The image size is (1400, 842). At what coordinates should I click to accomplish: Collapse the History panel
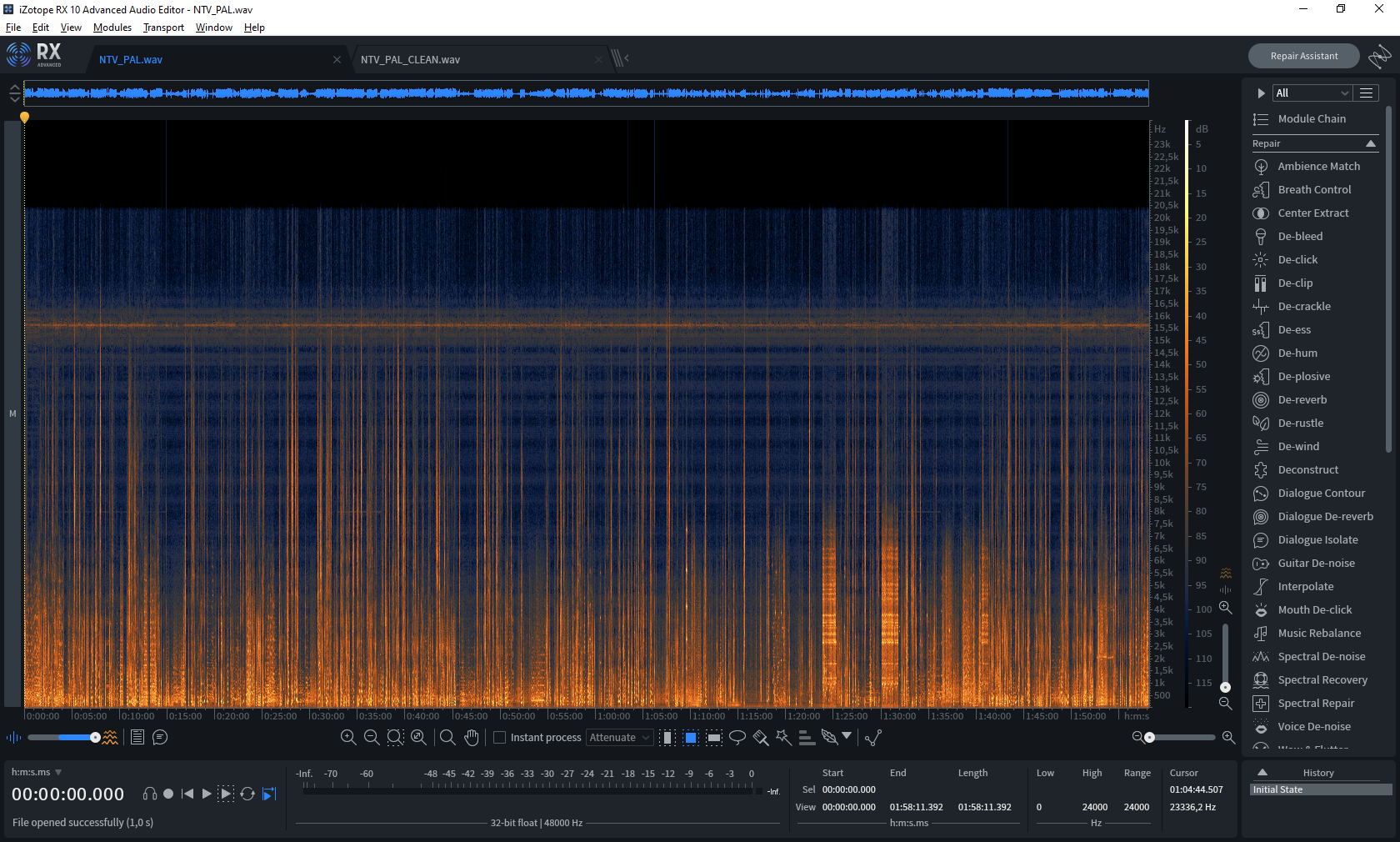(x=1262, y=773)
